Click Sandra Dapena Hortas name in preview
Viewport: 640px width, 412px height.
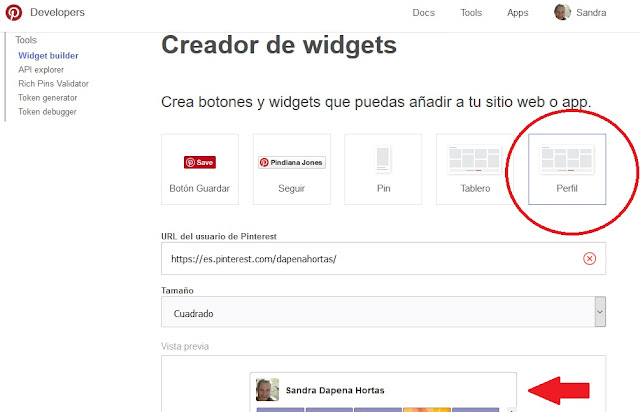pyautogui.click(x=335, y=390)
